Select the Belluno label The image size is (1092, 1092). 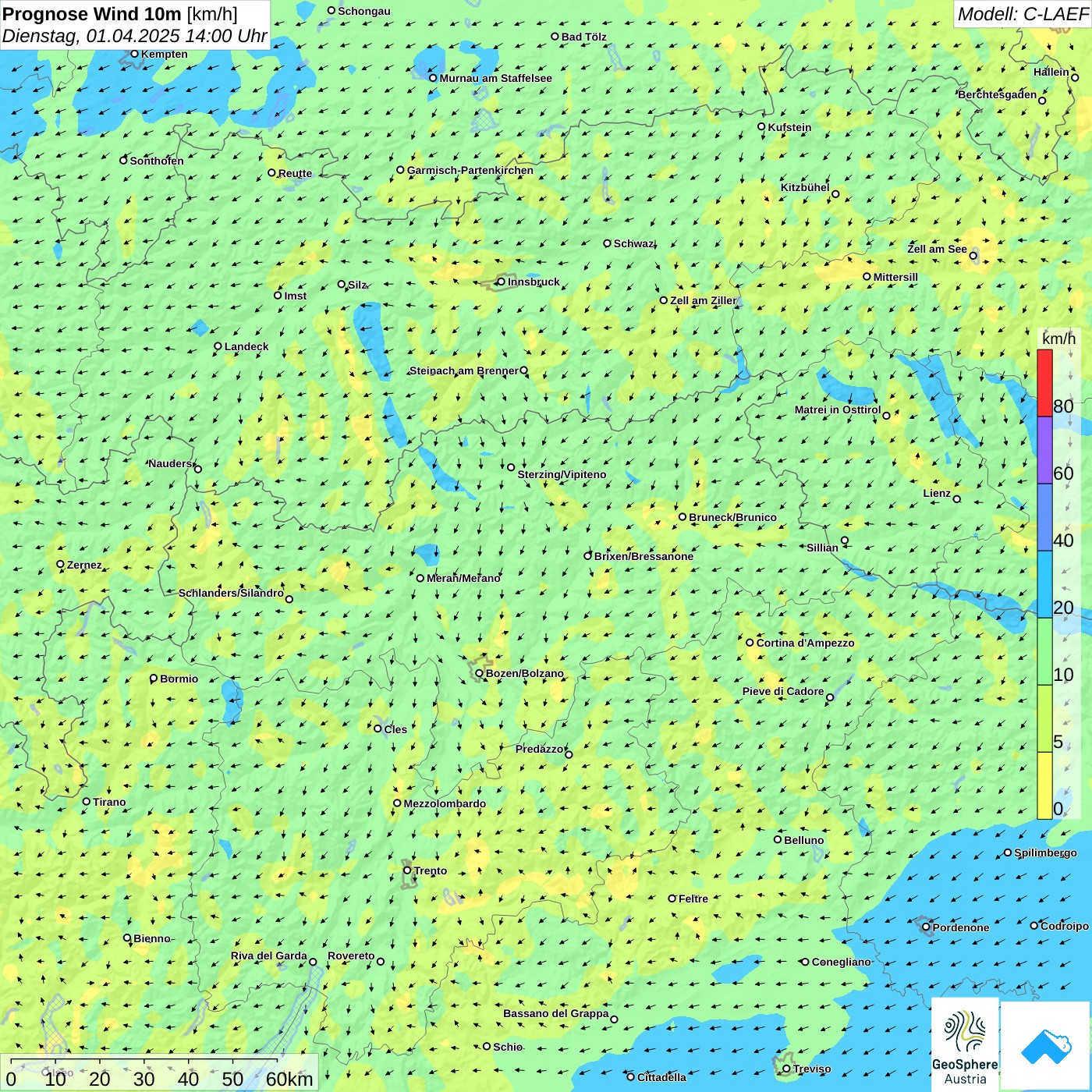803,840
